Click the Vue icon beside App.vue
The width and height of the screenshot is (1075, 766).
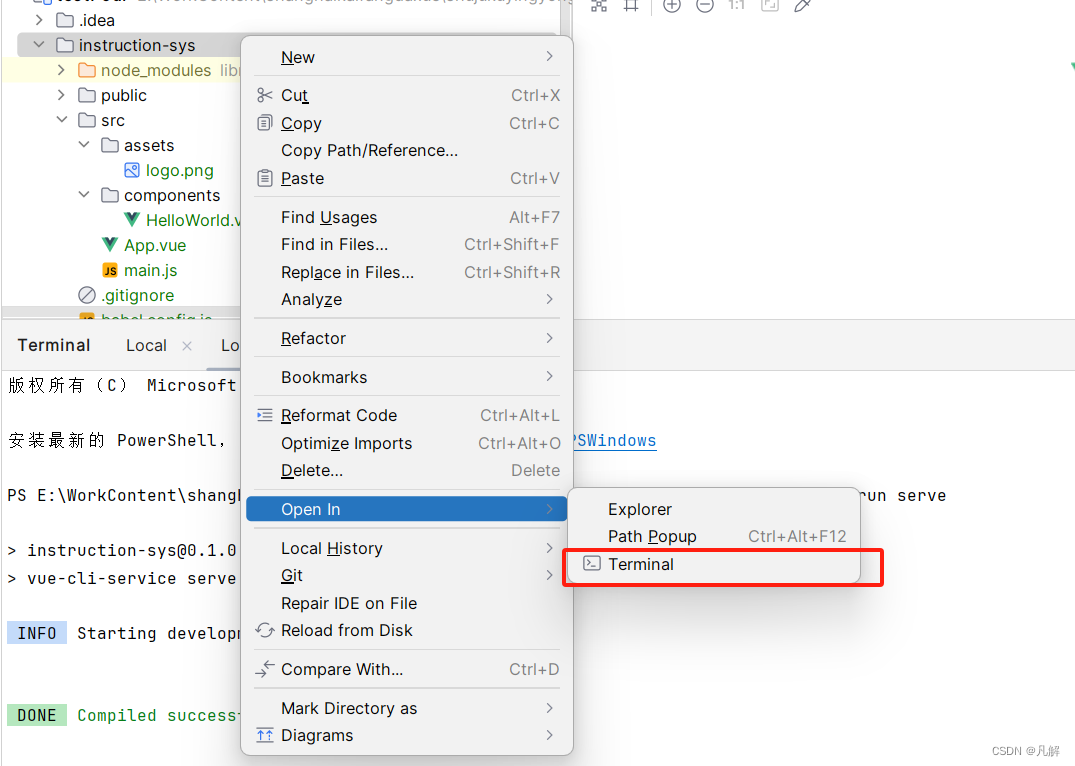click(x=110, y=245)
